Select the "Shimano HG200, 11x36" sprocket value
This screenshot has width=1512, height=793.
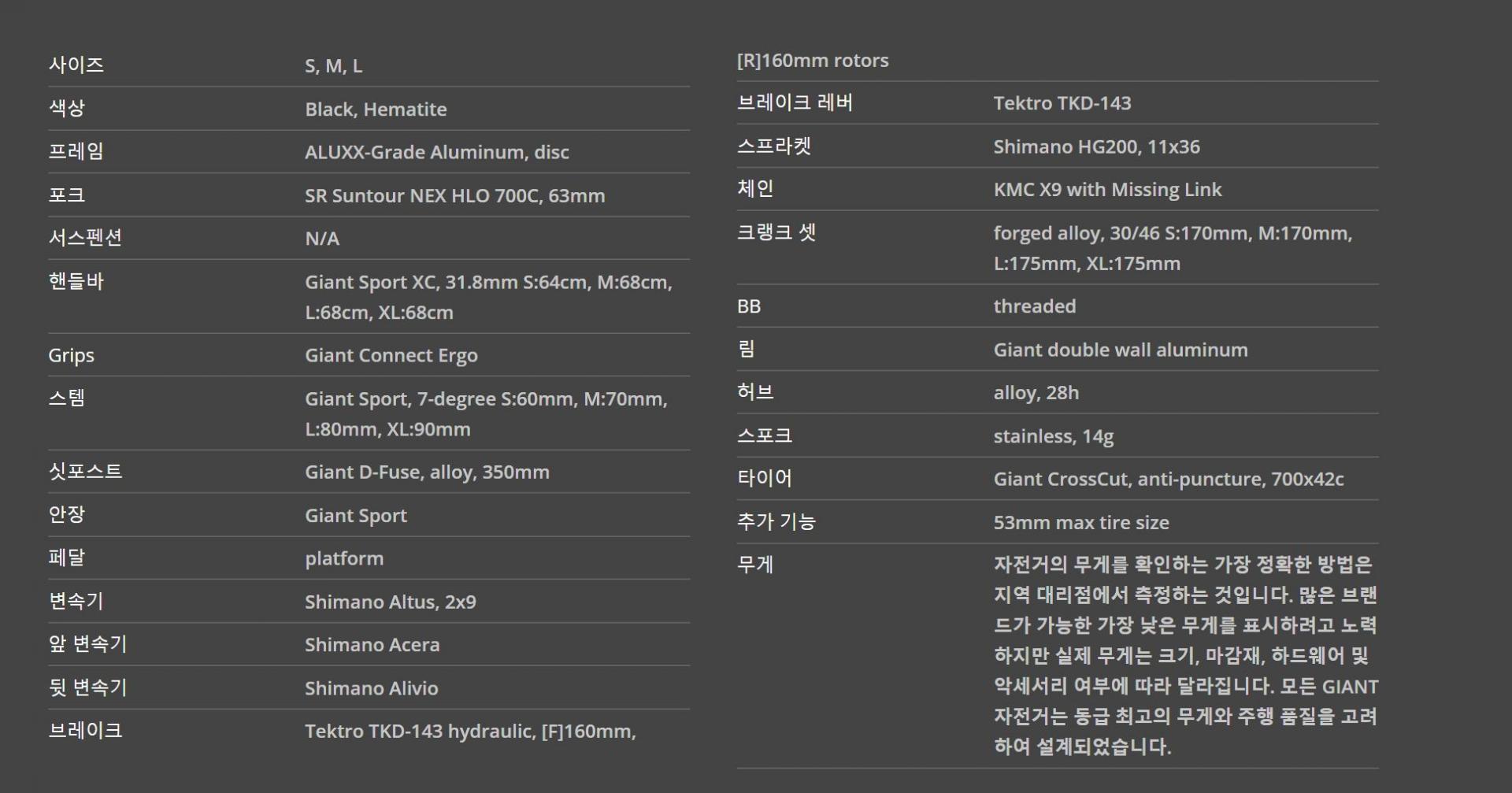tap(1097, 147)
